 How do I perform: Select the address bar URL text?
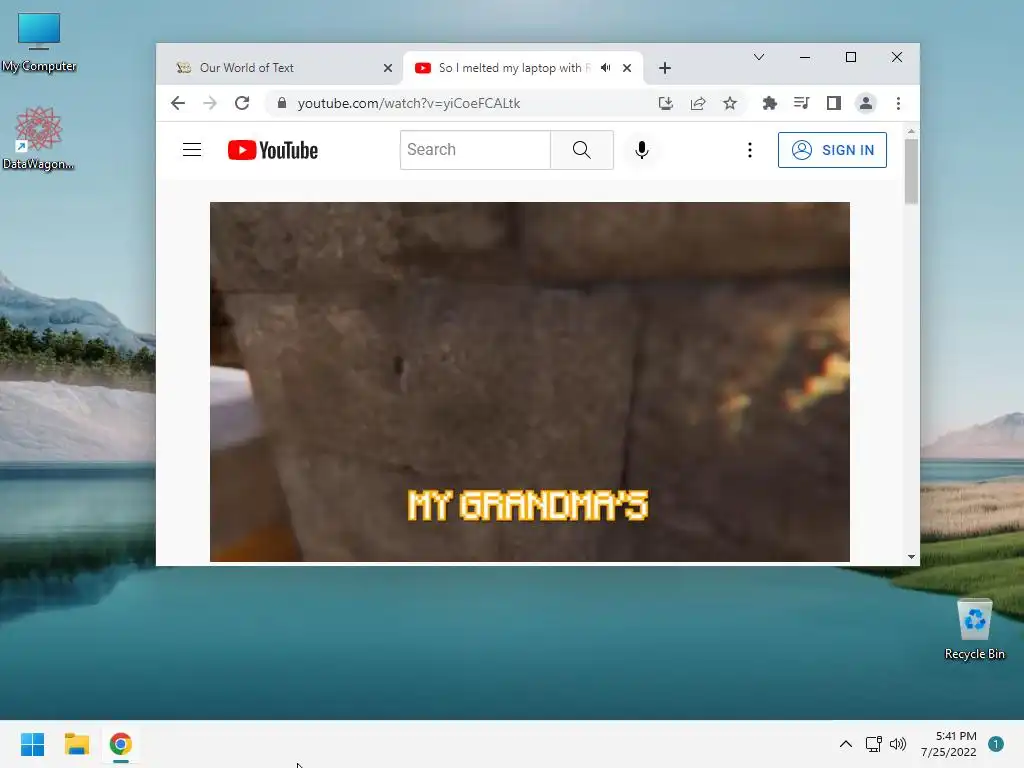coord(409,103)
